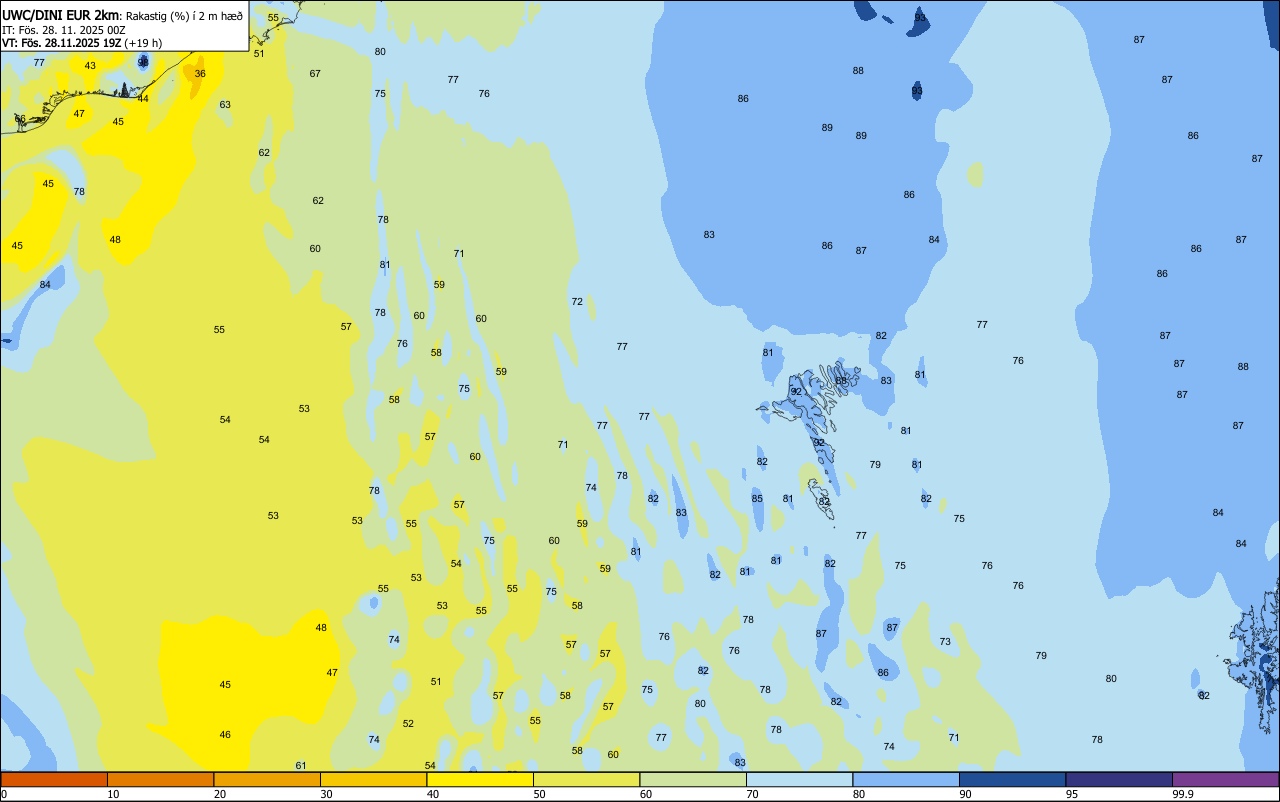Click the '61' value at the bottom edge
The height and width of the screenshot is (802, 1280).
point(301,766)
